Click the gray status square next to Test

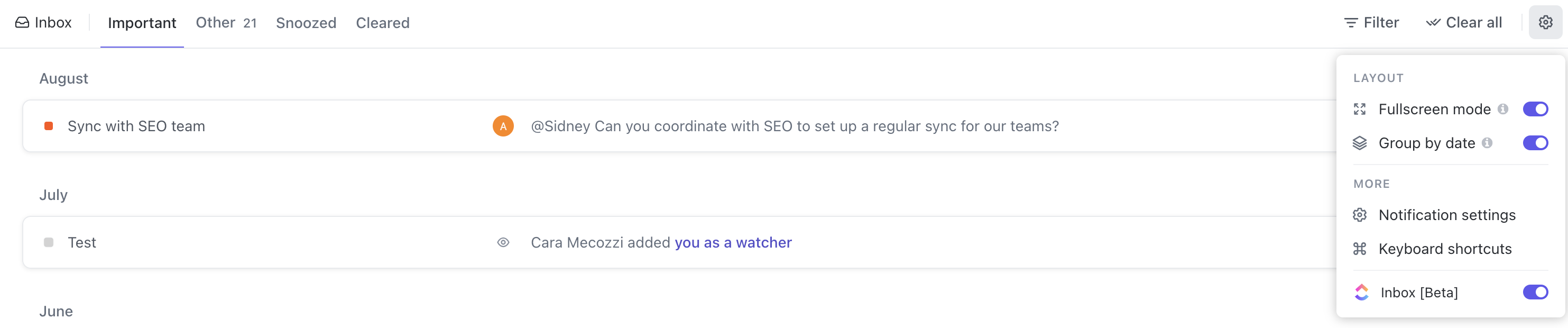[49, 243]
